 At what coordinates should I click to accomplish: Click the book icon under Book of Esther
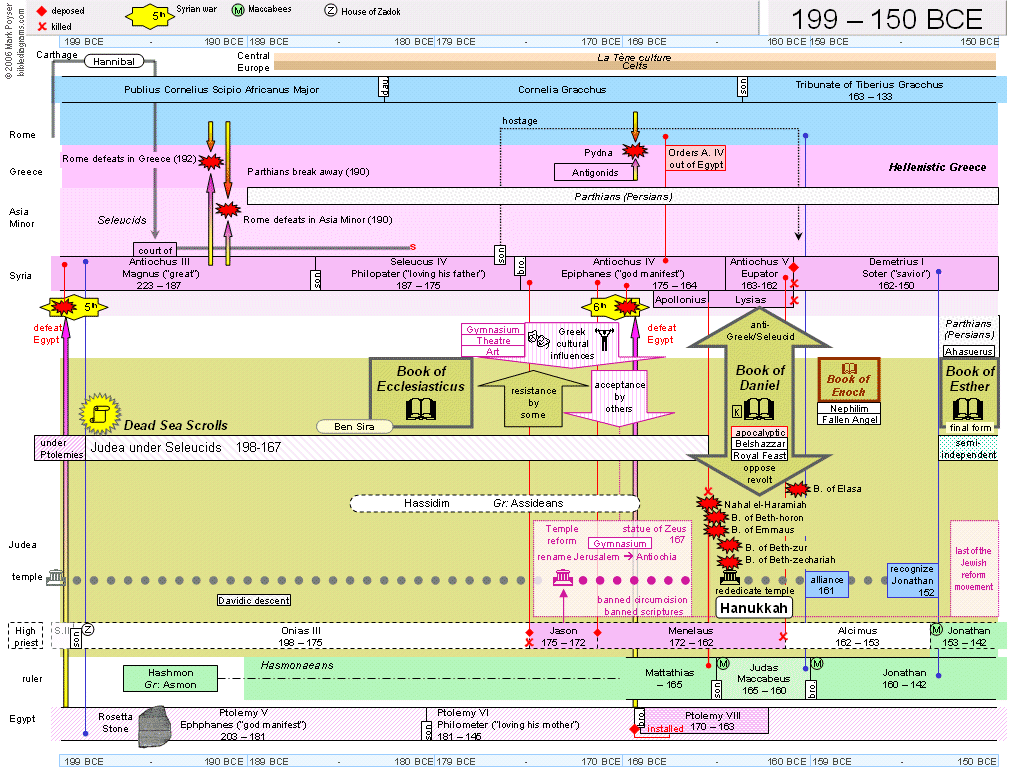pyautogui.click(x=969, y=408)
